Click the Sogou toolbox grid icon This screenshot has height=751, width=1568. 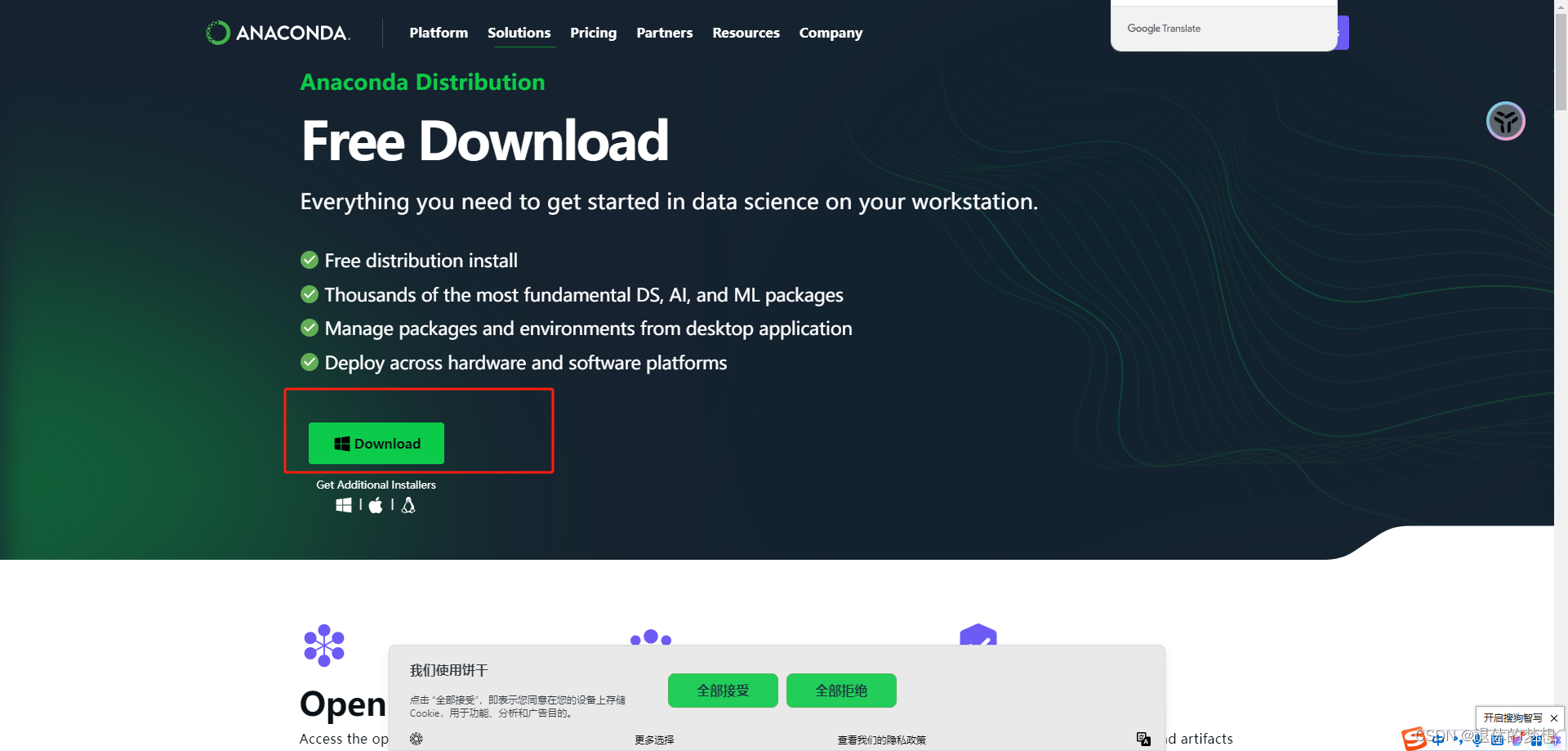click(x=1536, y=740)
